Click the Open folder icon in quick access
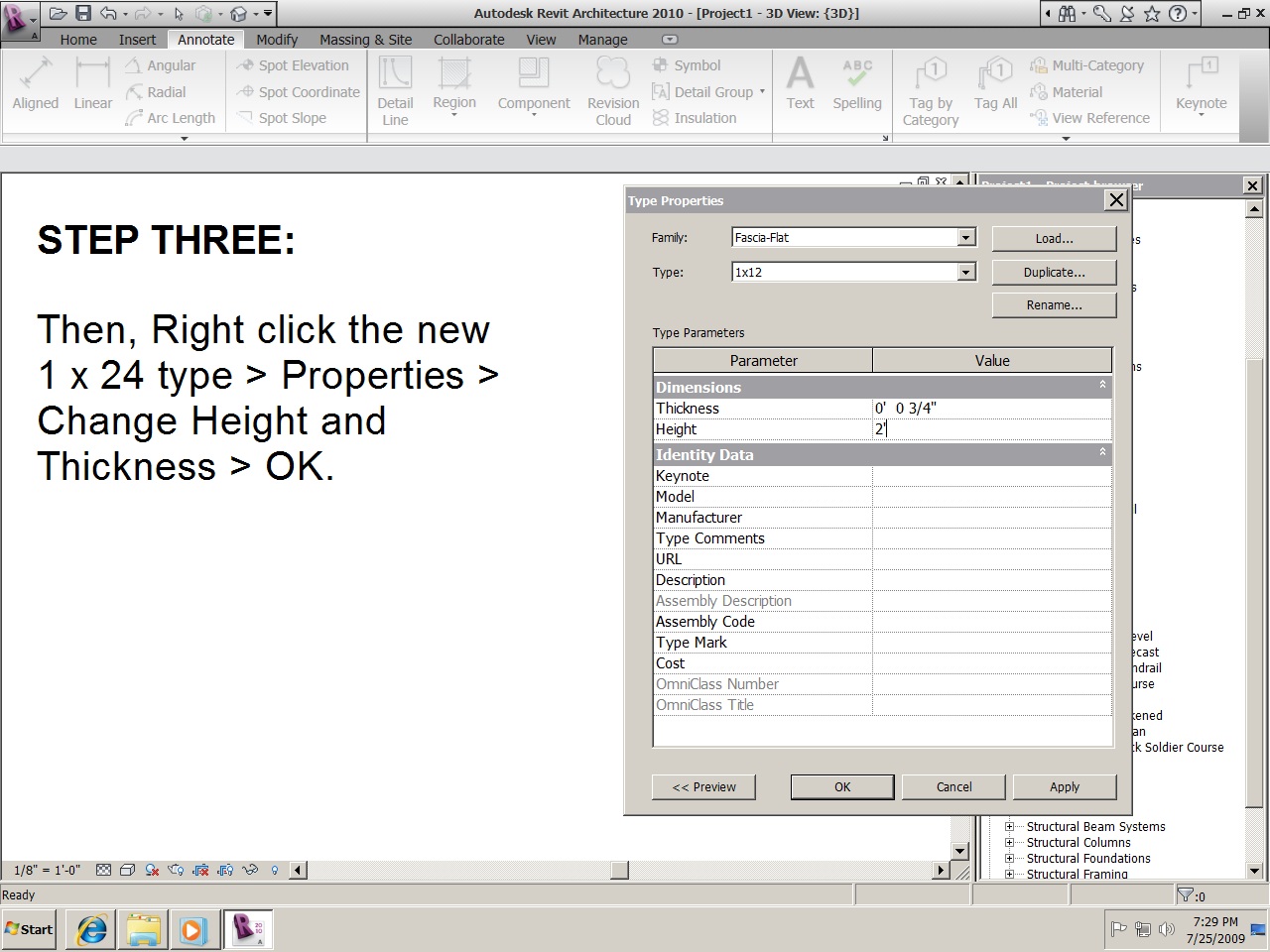Viewport: 1270px width, 952px height. [59, 14]
